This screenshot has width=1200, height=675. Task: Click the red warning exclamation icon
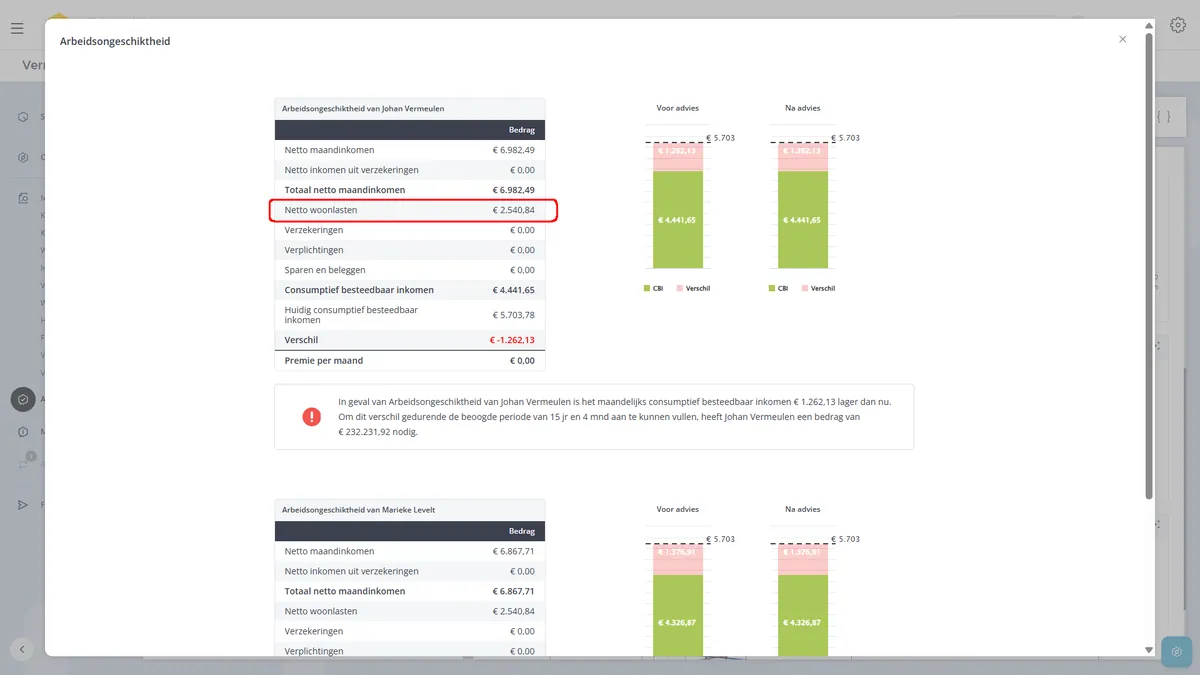pos(311,416)
